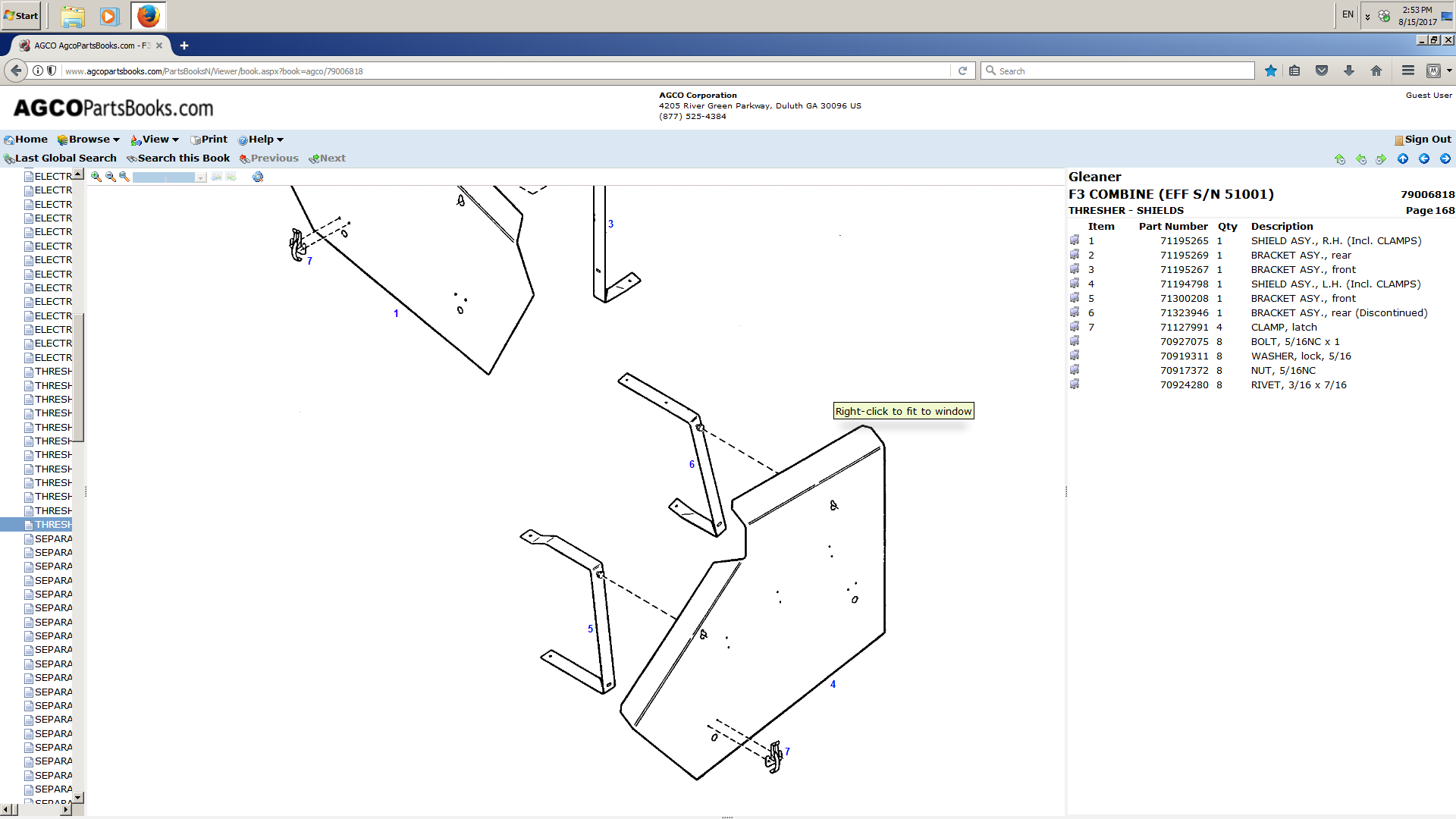Add item 7 CLAMP latch to cart
This screenshot has width=1456, height=819.
[1075, 327]
